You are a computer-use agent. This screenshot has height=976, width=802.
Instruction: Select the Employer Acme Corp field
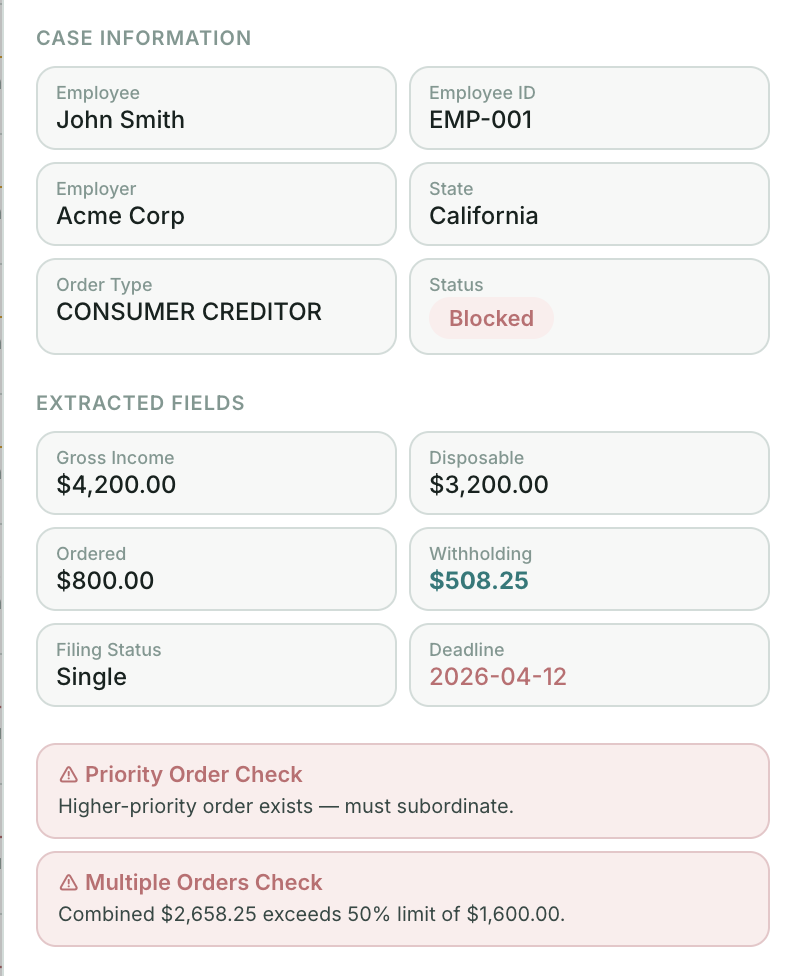pos(216,204)
